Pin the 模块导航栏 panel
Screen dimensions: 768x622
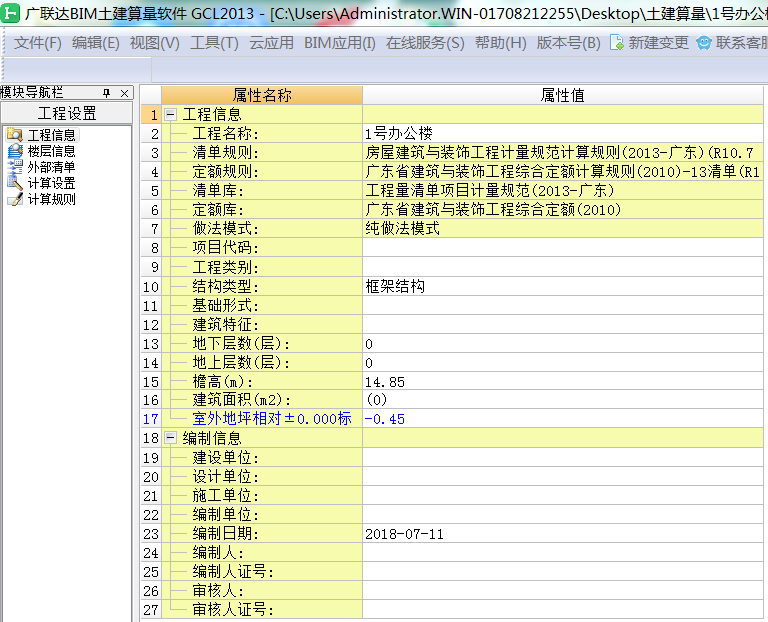point(106,93)
